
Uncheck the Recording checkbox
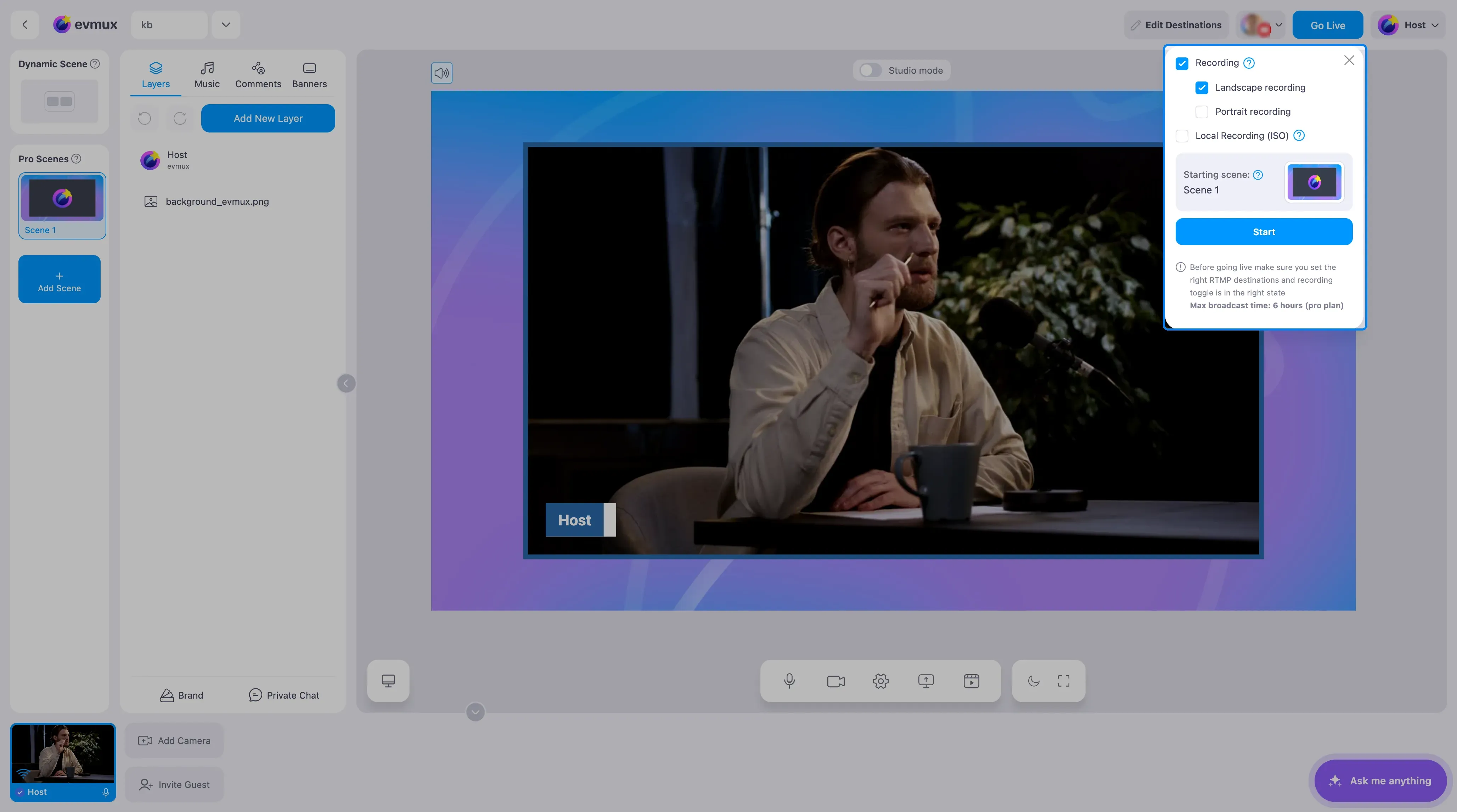click(1182, 63)
